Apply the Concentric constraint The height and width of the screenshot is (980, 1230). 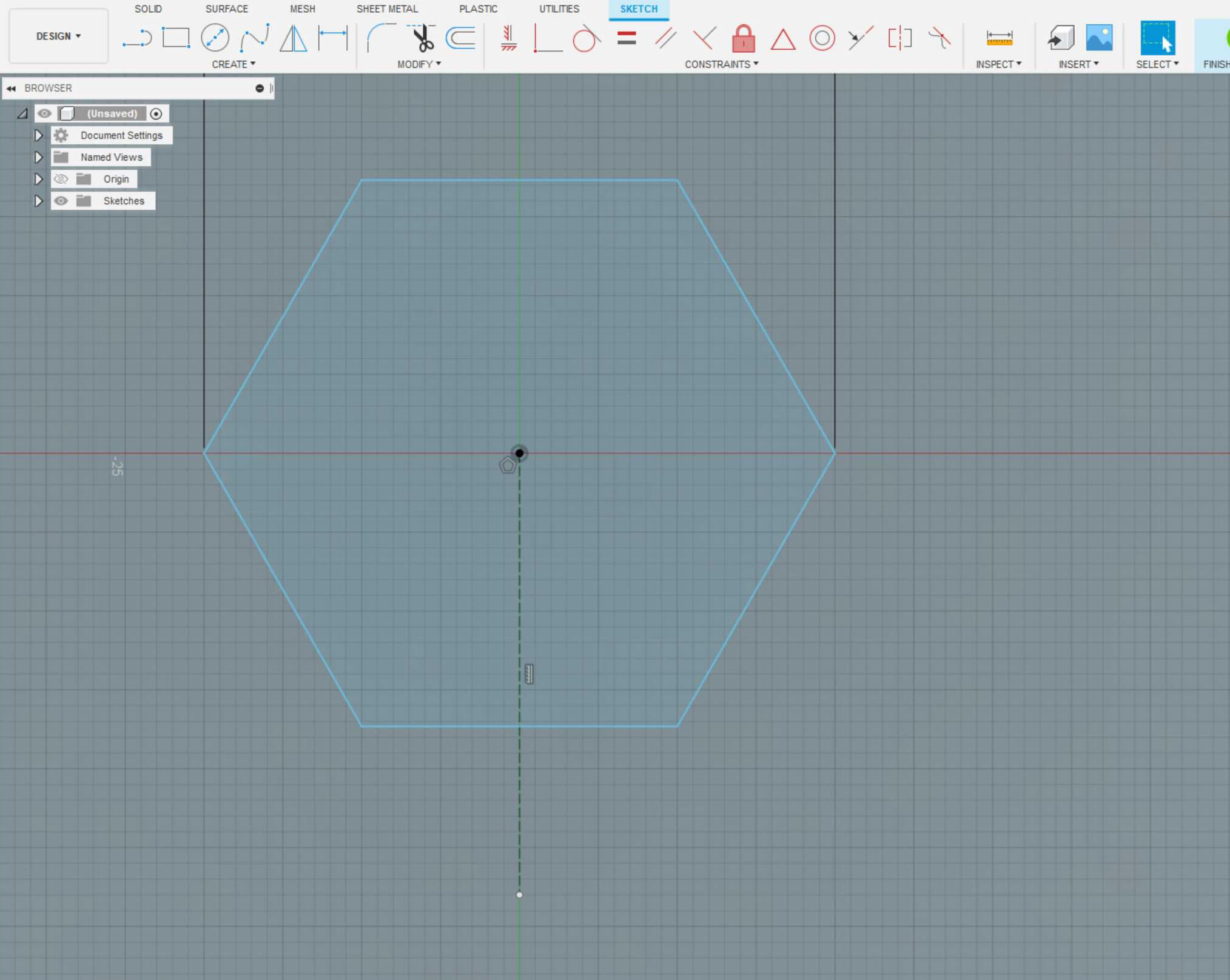pyautogui.click(x=822, y=38)
